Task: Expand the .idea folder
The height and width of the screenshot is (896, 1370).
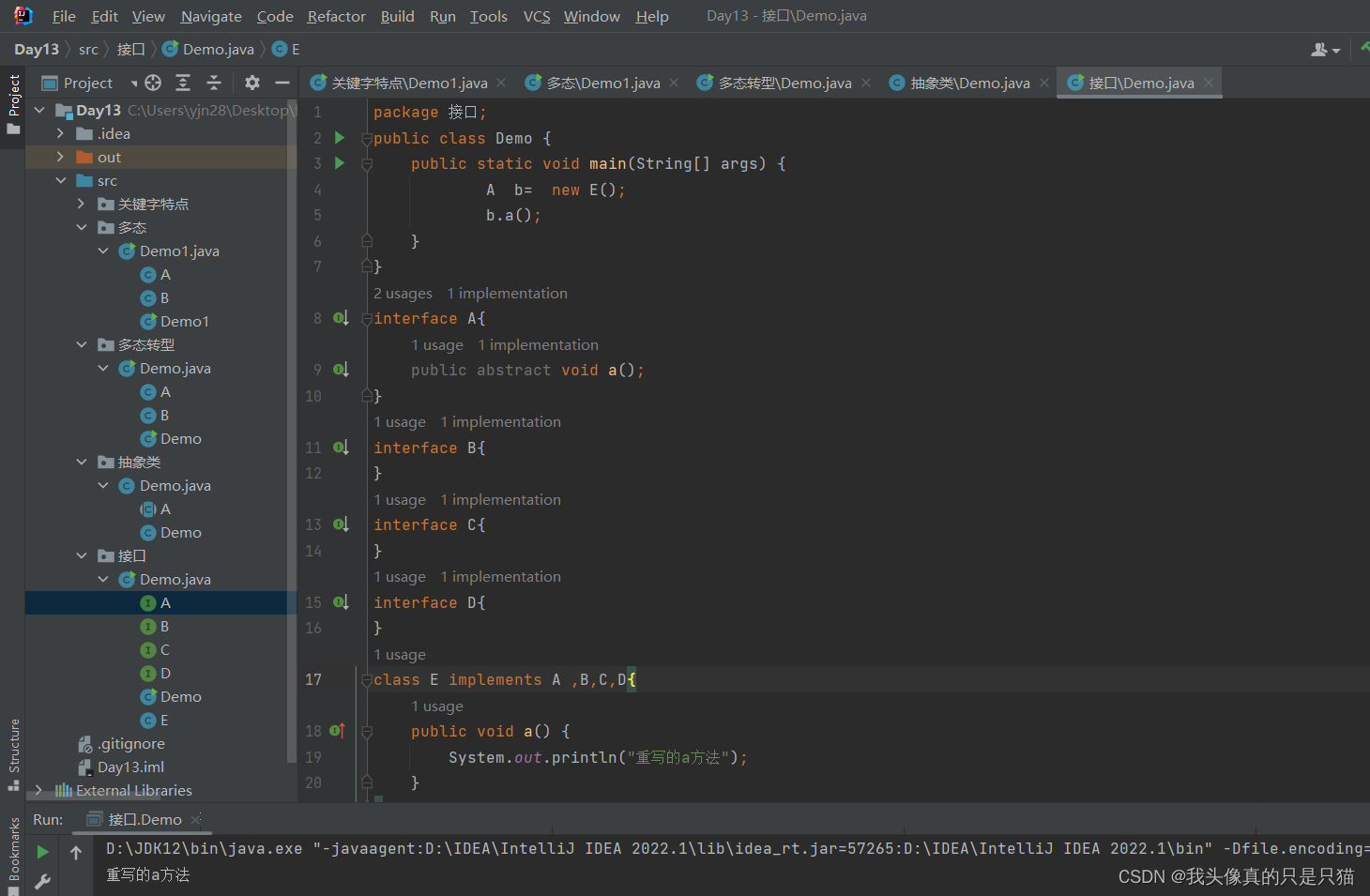Action: pyautogui.click(x=60, y=133)
